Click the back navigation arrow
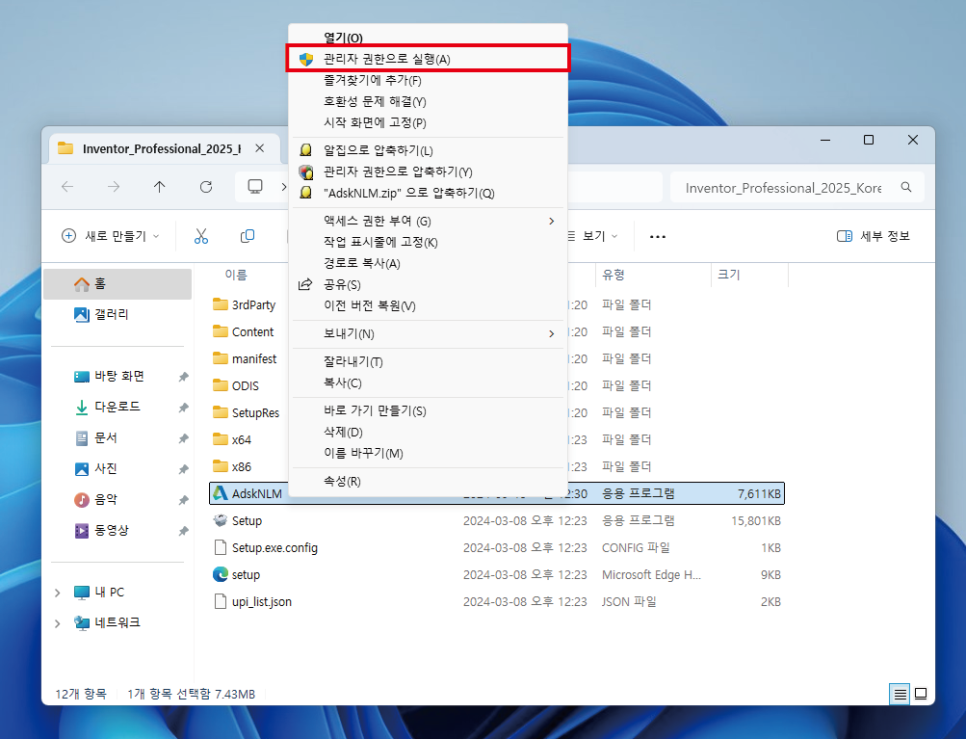Image resolution: width=966 pixels, height=739 pixels. pos(68,187)
